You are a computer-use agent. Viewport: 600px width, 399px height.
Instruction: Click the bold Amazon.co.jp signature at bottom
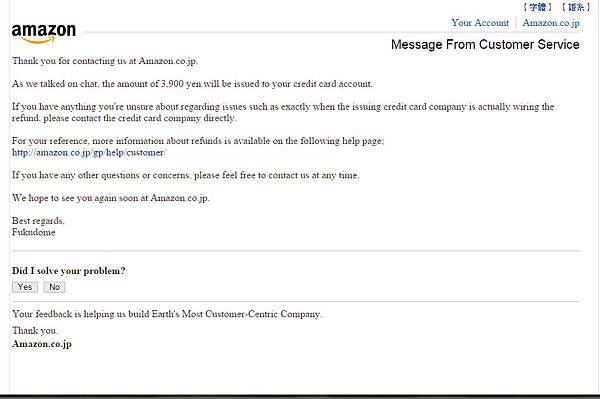pos(42,344)
